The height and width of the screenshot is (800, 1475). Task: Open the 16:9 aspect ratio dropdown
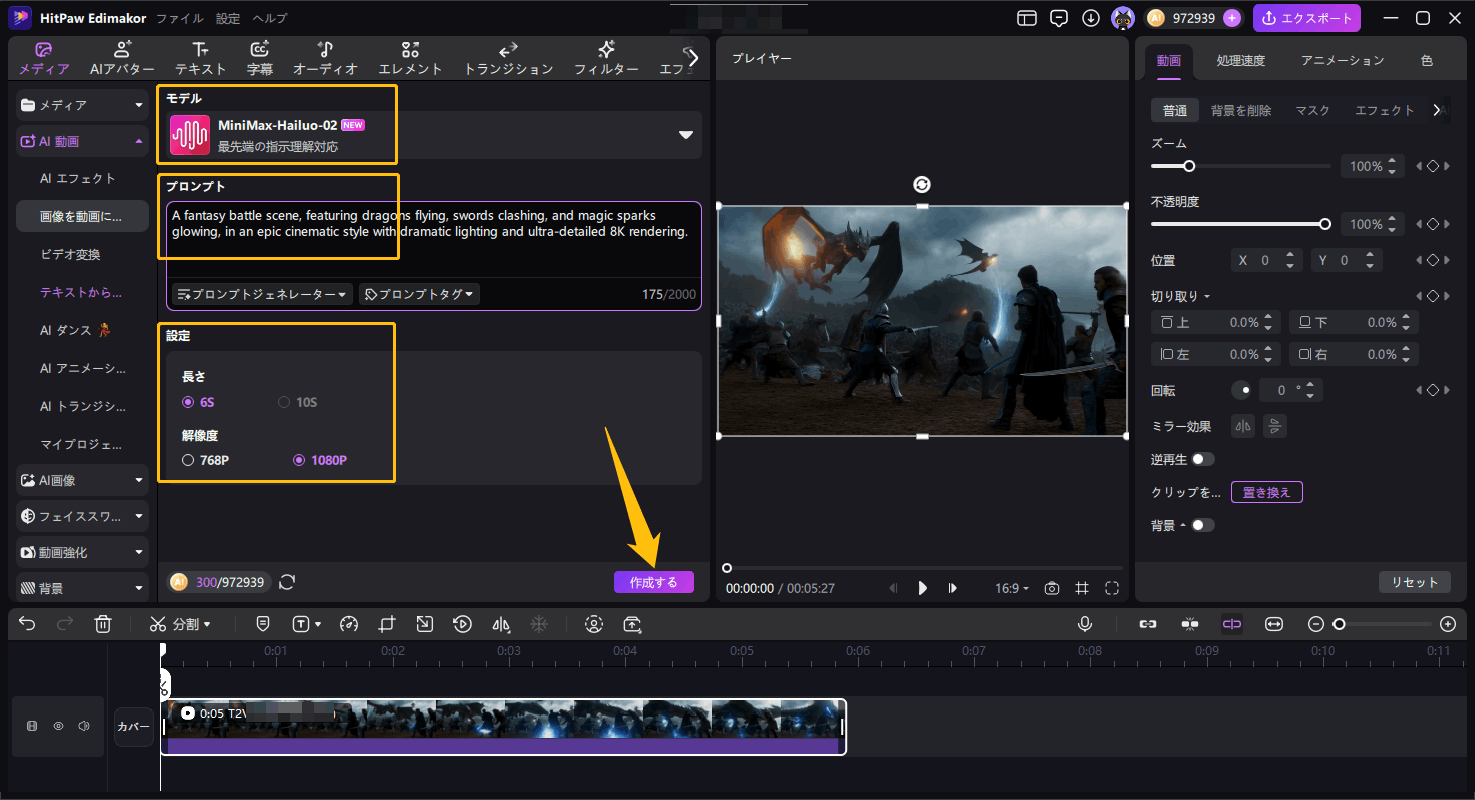pos(1011,588)
